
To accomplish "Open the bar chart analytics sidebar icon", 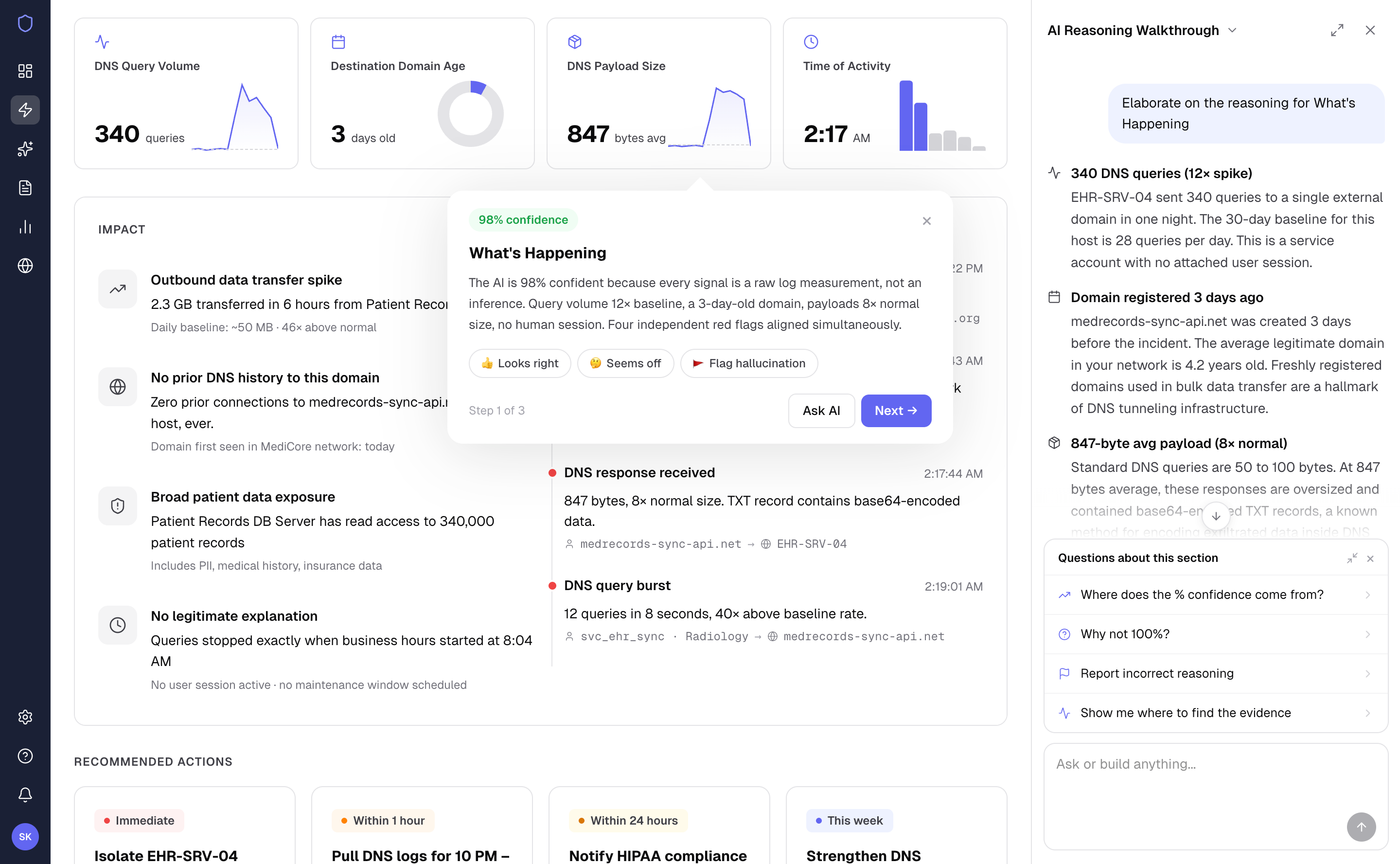I will click(x=25, y=227).
